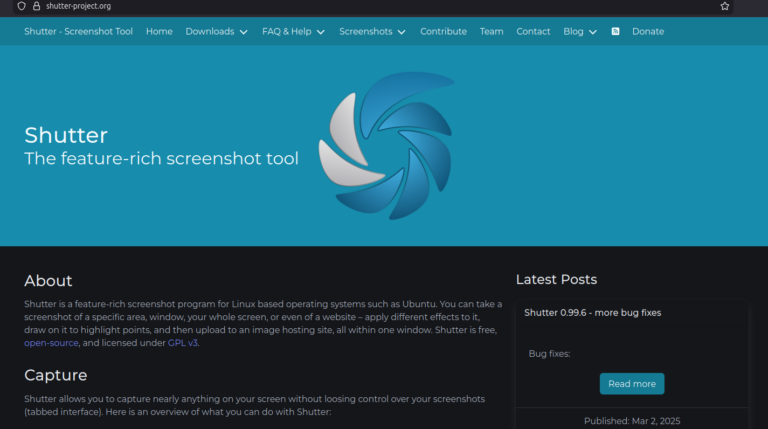Viewport: 768px width, 429px height.
Task: Open the Blog dropdown menu
Action: click(x=580, y=31)
